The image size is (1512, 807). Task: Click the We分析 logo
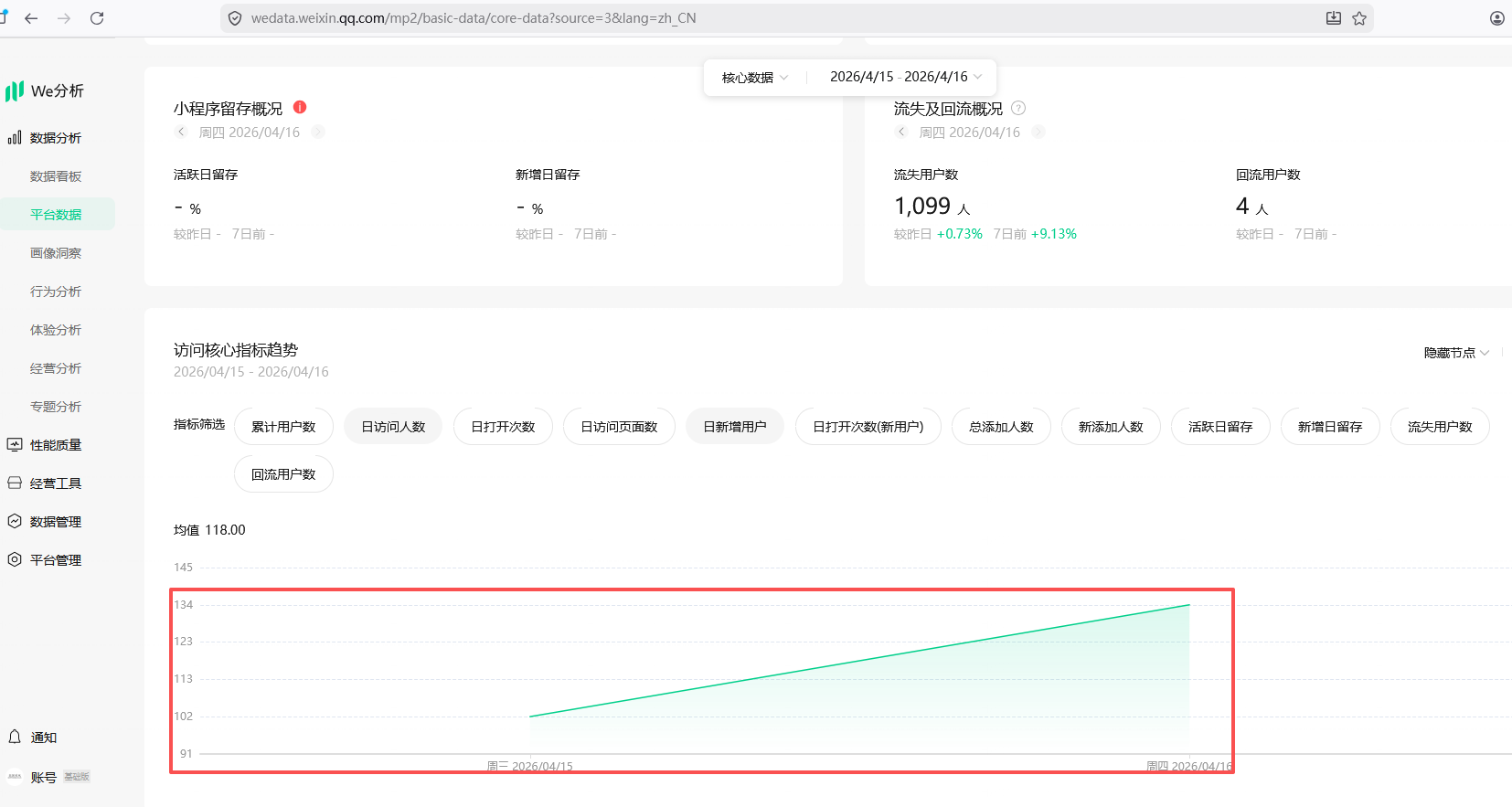[x=45, y=91]
